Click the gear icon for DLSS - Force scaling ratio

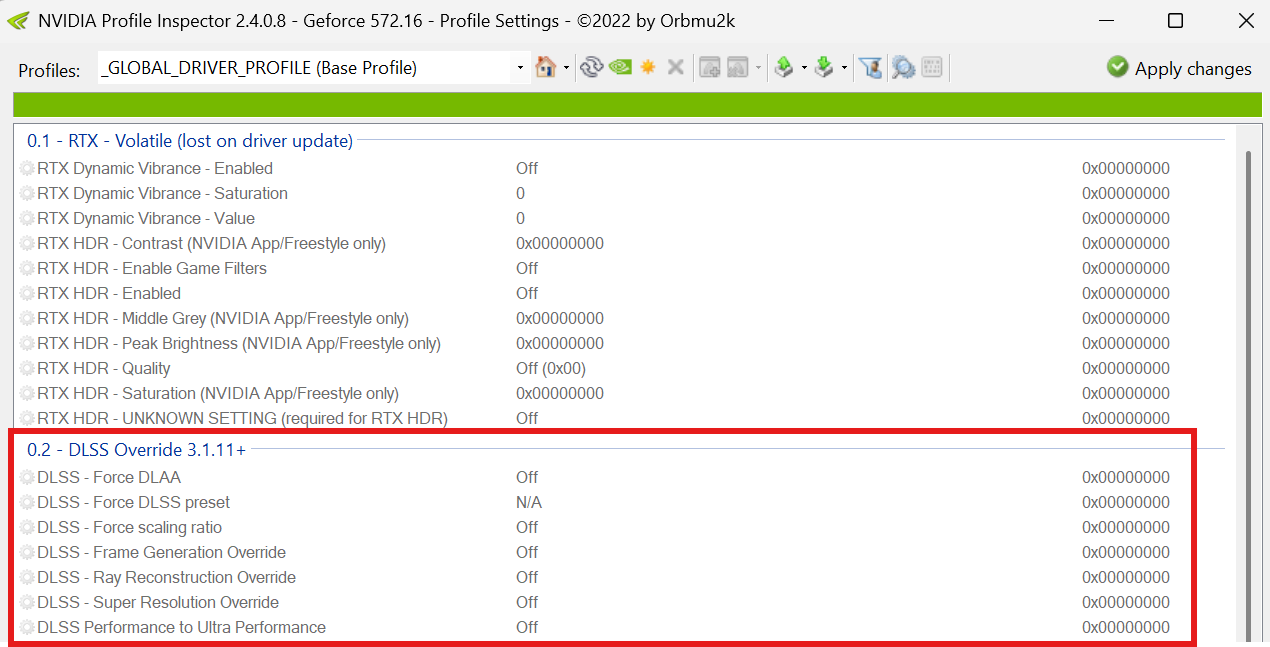point(27,527)
